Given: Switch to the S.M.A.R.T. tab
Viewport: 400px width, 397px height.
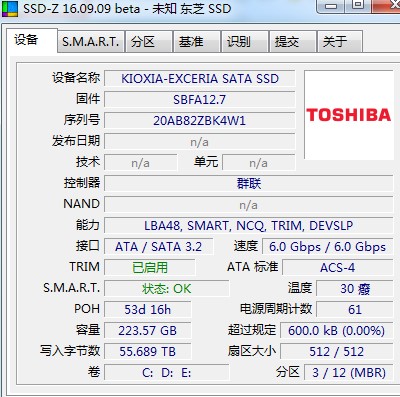Looking at the screenshot, I should (91, 42).
